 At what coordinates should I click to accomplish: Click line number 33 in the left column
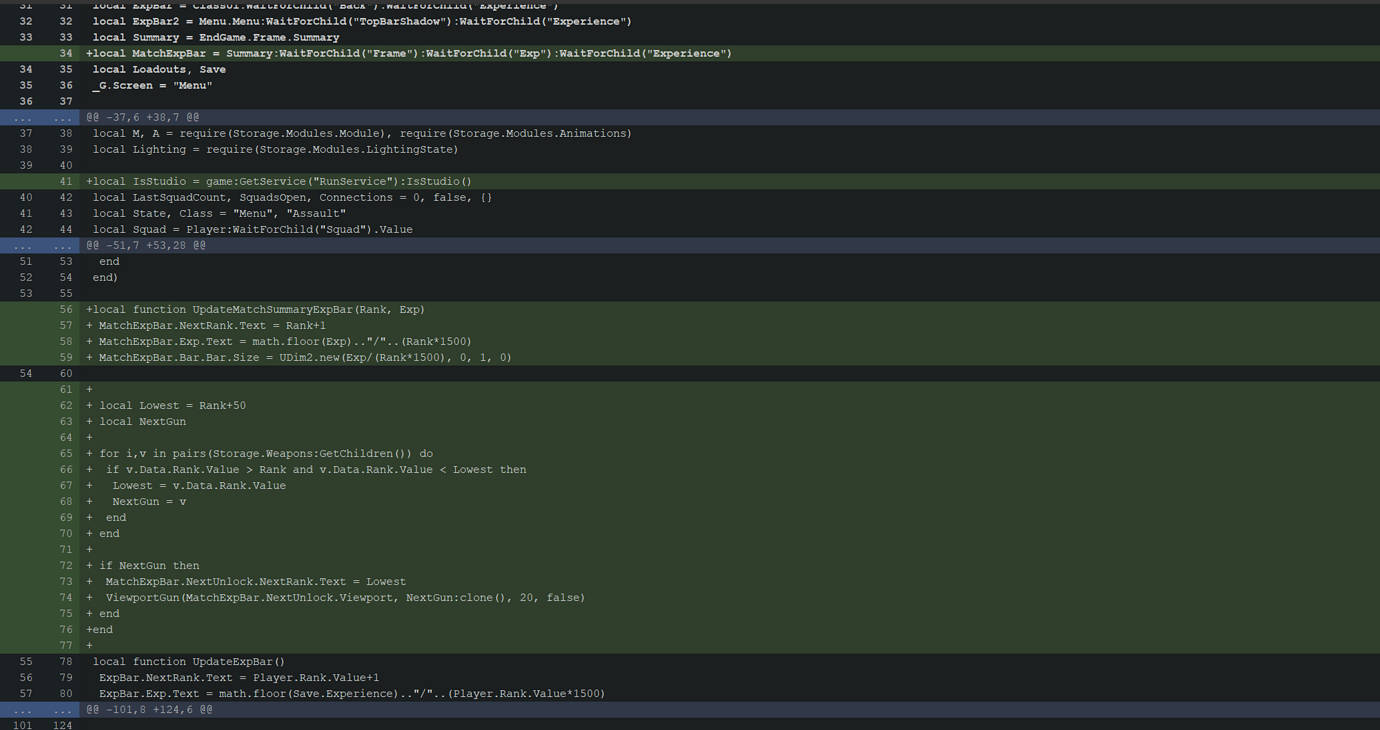pos(26,37)
